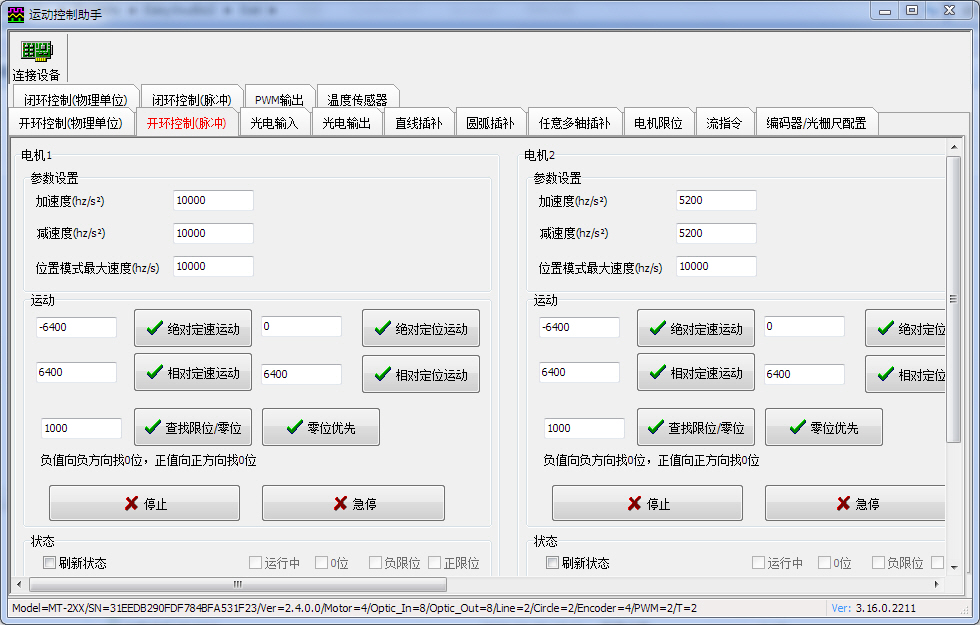Enable 刷新状态 checkbox under 电机1 status
Screen dimensions: 980x625
pos(48,562)
